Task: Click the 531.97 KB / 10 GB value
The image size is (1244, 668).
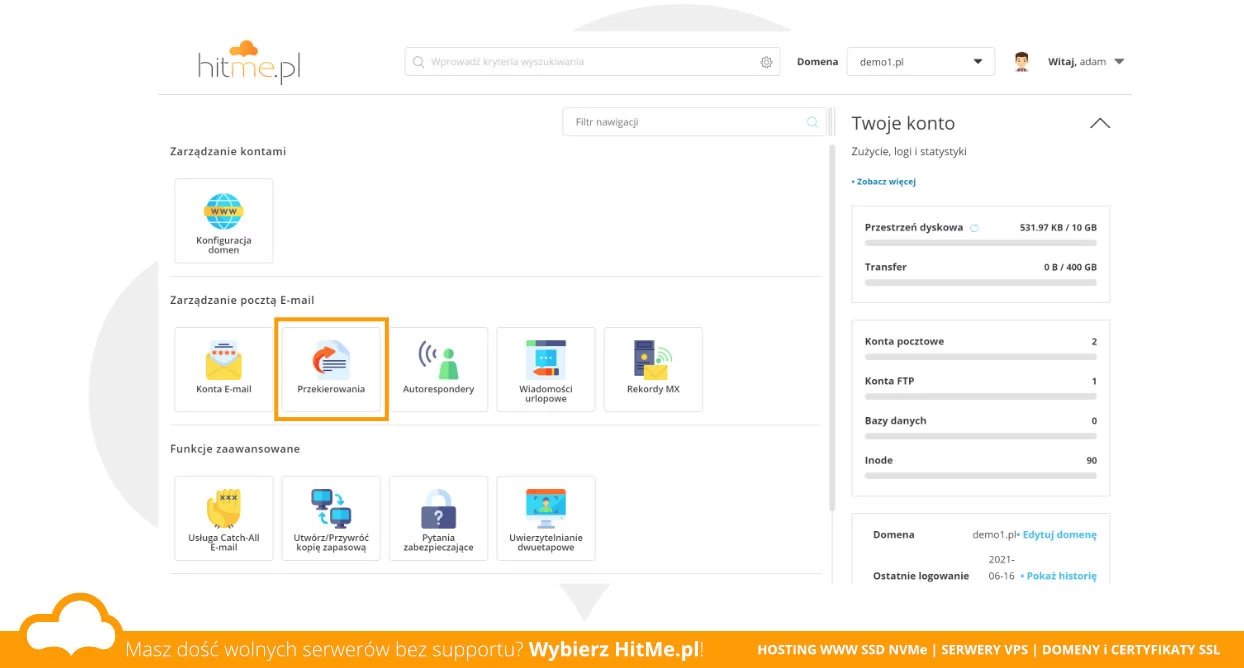Action: [x=1058, y=228]
